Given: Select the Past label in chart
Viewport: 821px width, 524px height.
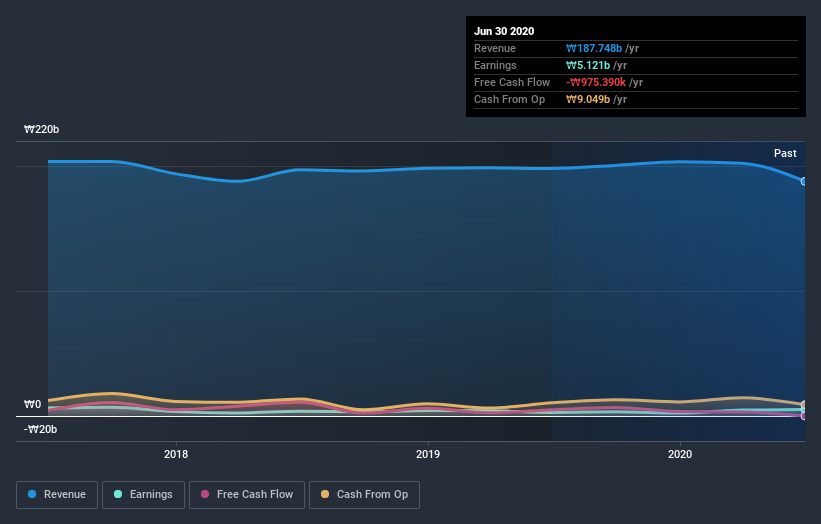Looking at the screenshot, I should pos(785,153).
